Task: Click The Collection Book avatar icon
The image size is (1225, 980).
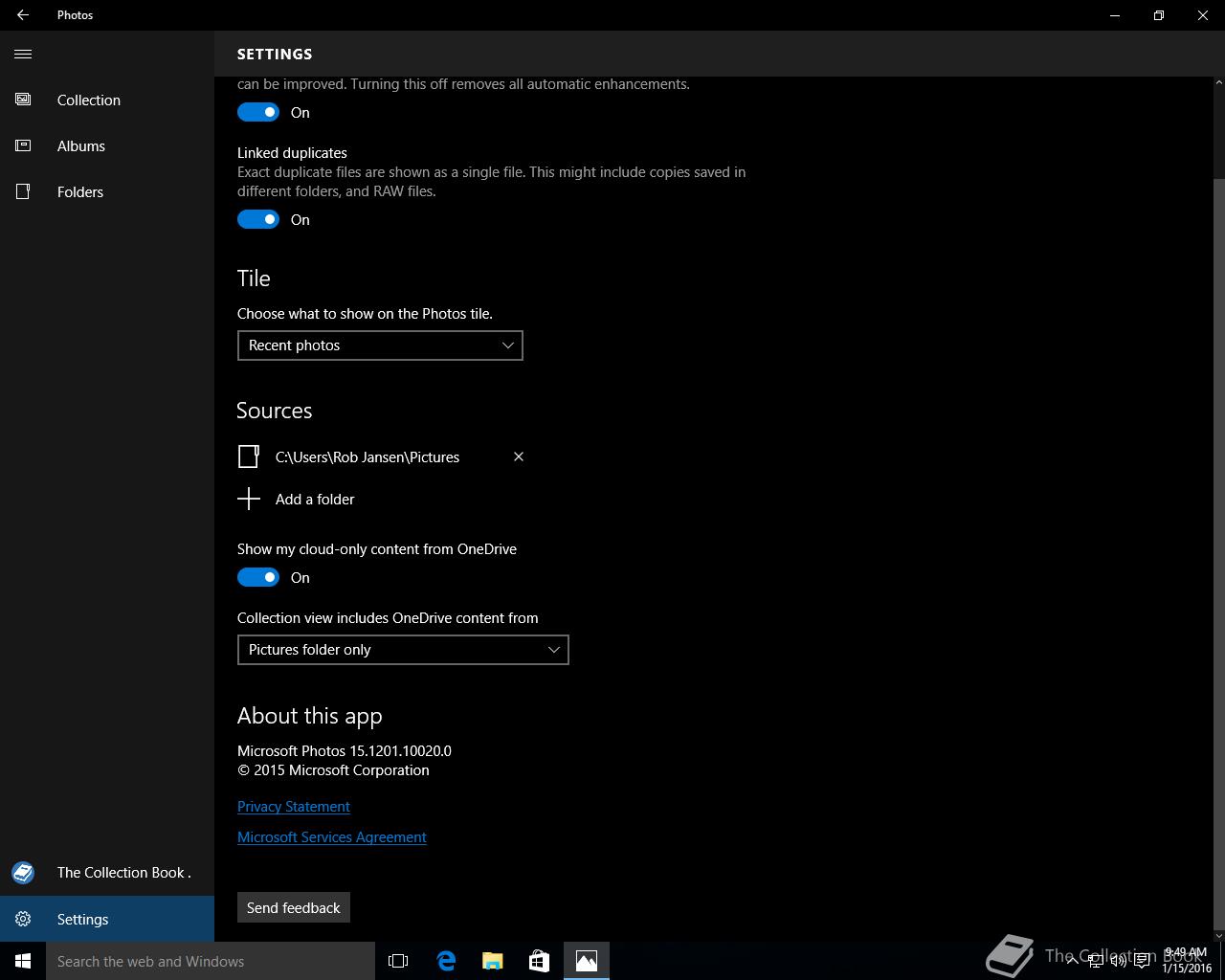Action: [23, 872]
